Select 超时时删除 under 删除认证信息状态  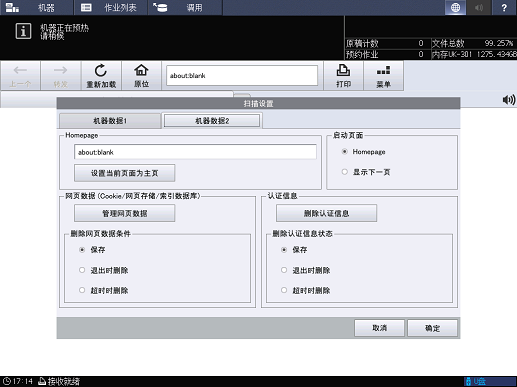coord(284,290)
